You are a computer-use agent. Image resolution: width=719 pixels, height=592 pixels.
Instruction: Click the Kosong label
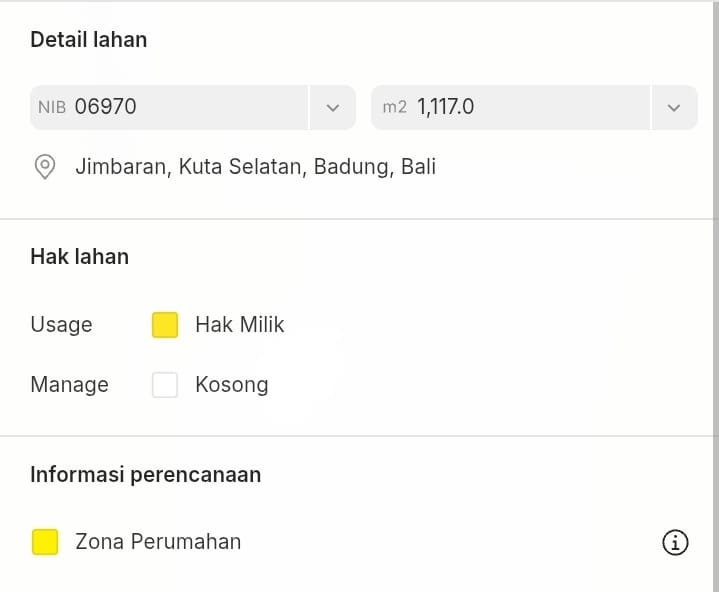pos(232,385)
